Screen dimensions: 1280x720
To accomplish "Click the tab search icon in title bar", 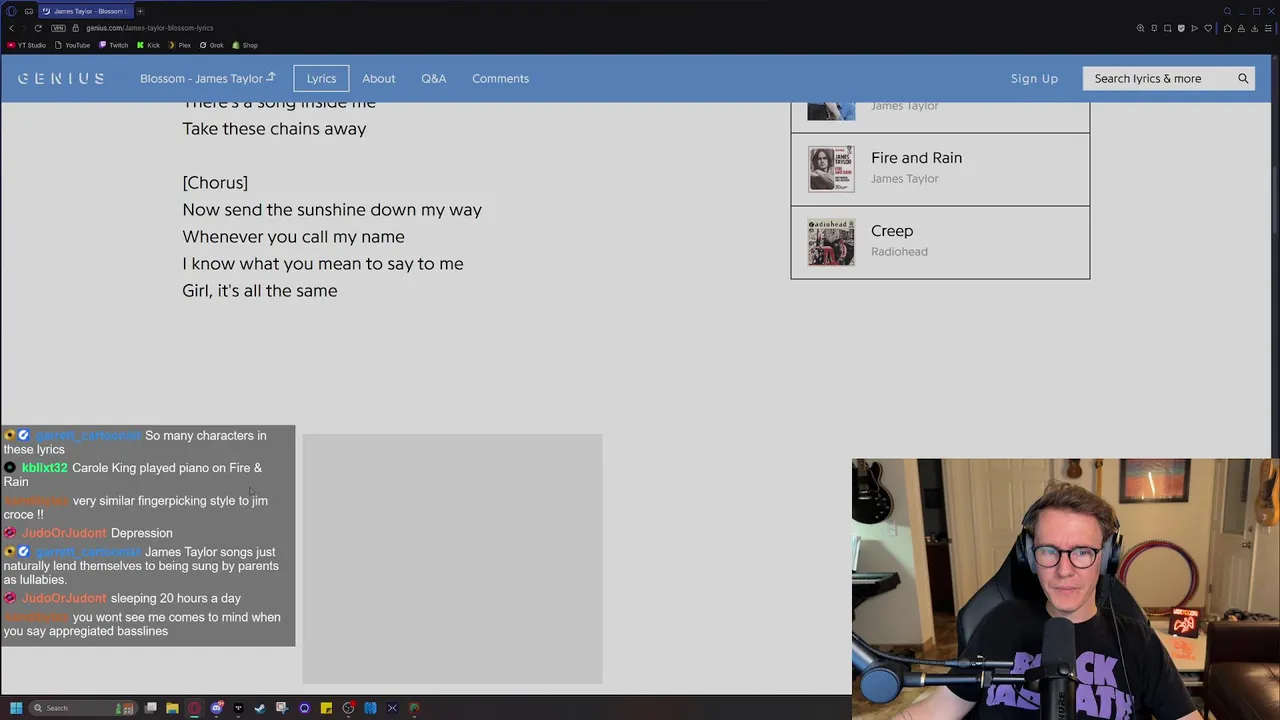I will point(1227,11).
